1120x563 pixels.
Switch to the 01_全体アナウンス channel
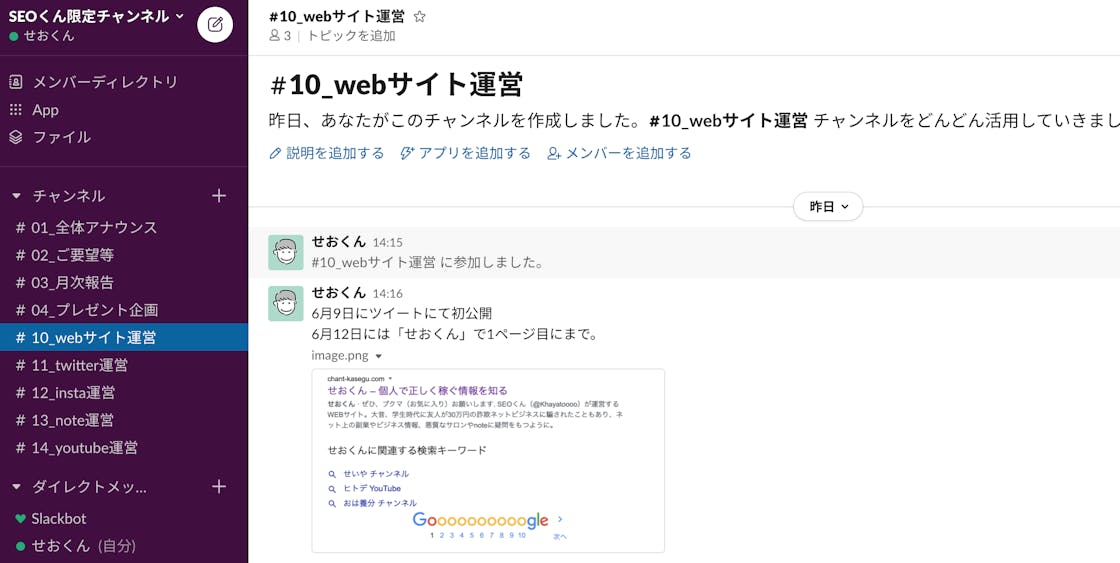(93, 227)
